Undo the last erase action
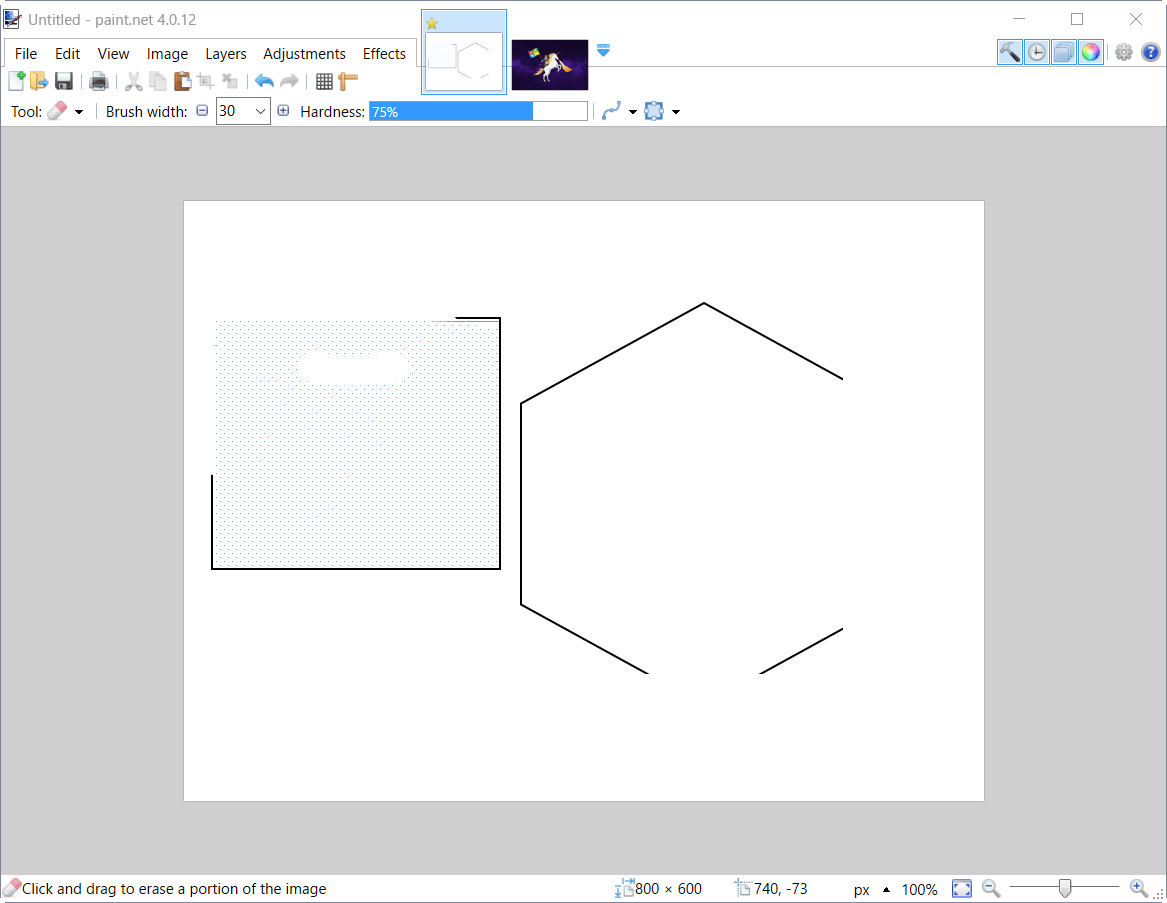 [x=264, y=81]
